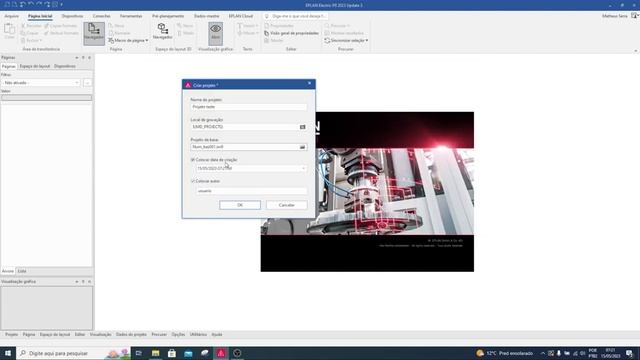Image resolution: width=640 pixels, height=360 pixels.
Task: Click OK in the Criar projeto dialog
Action: [x=240, y=205]
